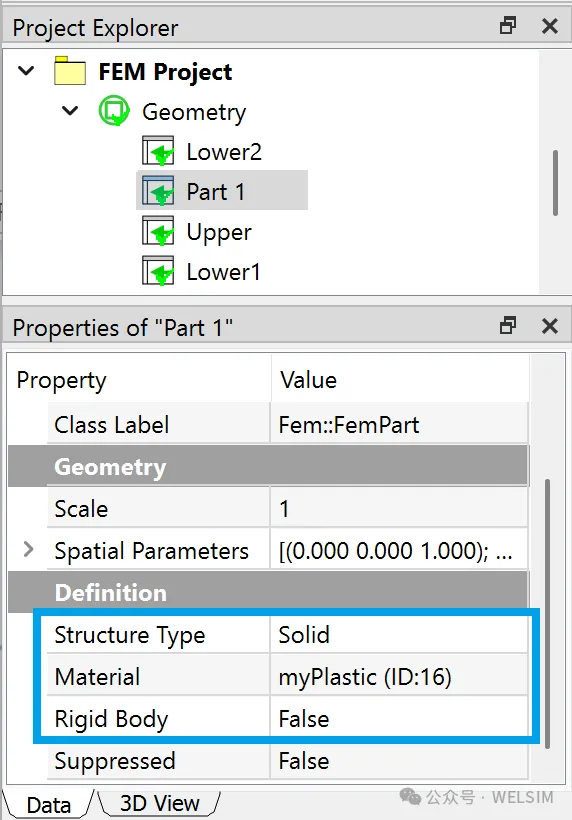
Task: Float the Properties of Part 1 panel
Action: click(508, 325)
